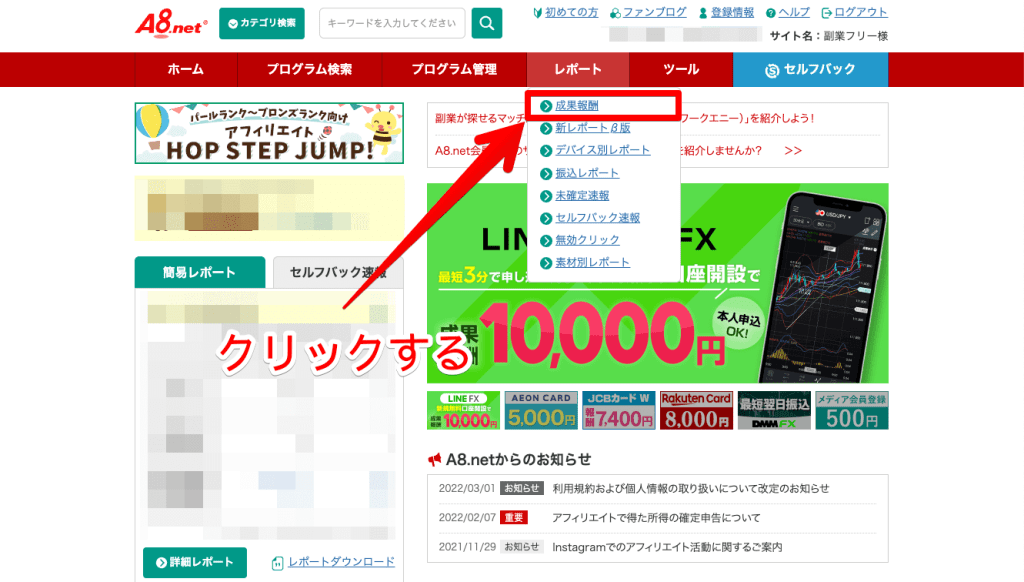Select 振込レポート menu entry
This screenshot has width=1024, height=582.
pos(587,173)
